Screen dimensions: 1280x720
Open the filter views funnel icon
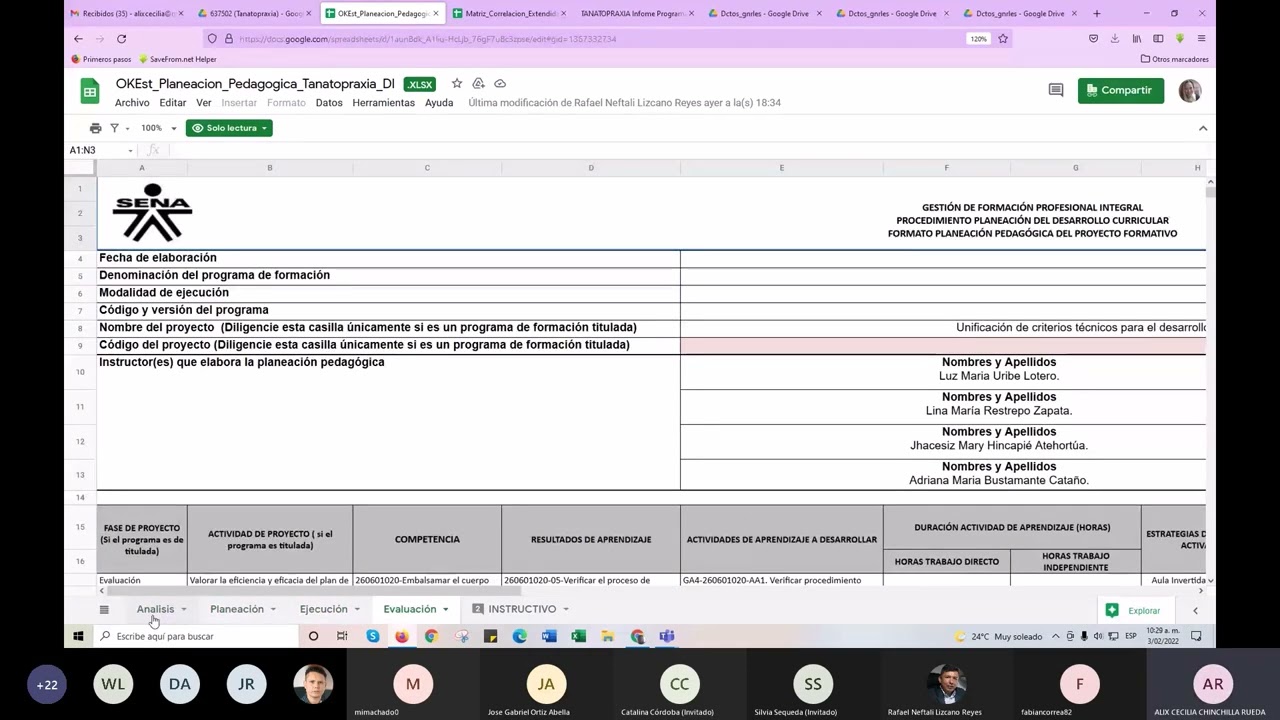point(114,128)
